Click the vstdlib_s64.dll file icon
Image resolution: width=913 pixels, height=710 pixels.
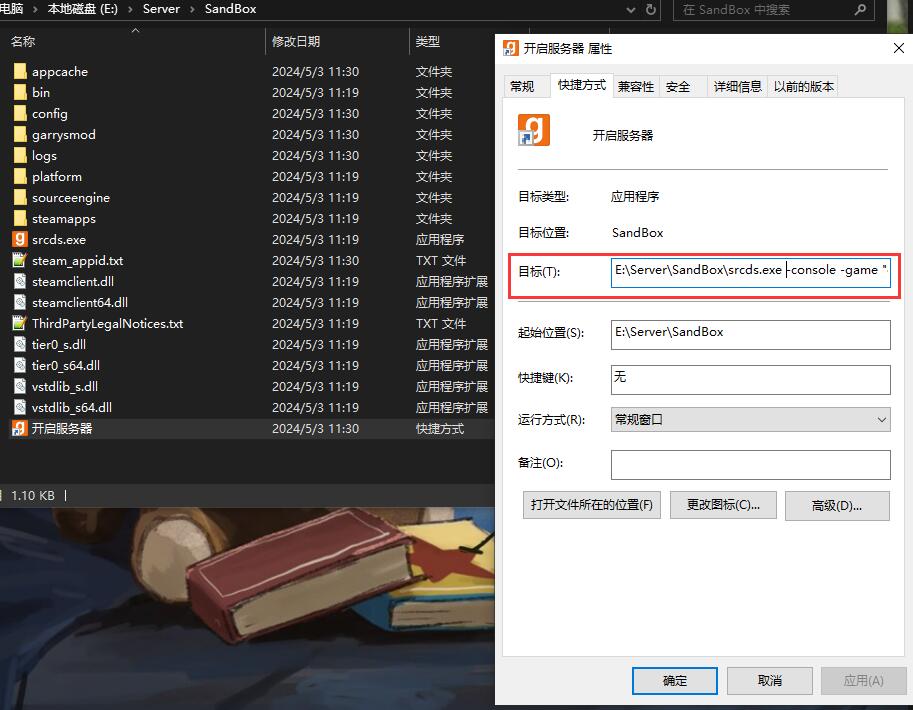20,407
